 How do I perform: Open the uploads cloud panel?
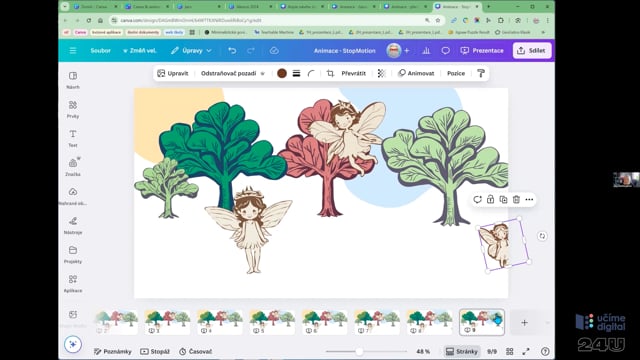(x=73, y=196)
